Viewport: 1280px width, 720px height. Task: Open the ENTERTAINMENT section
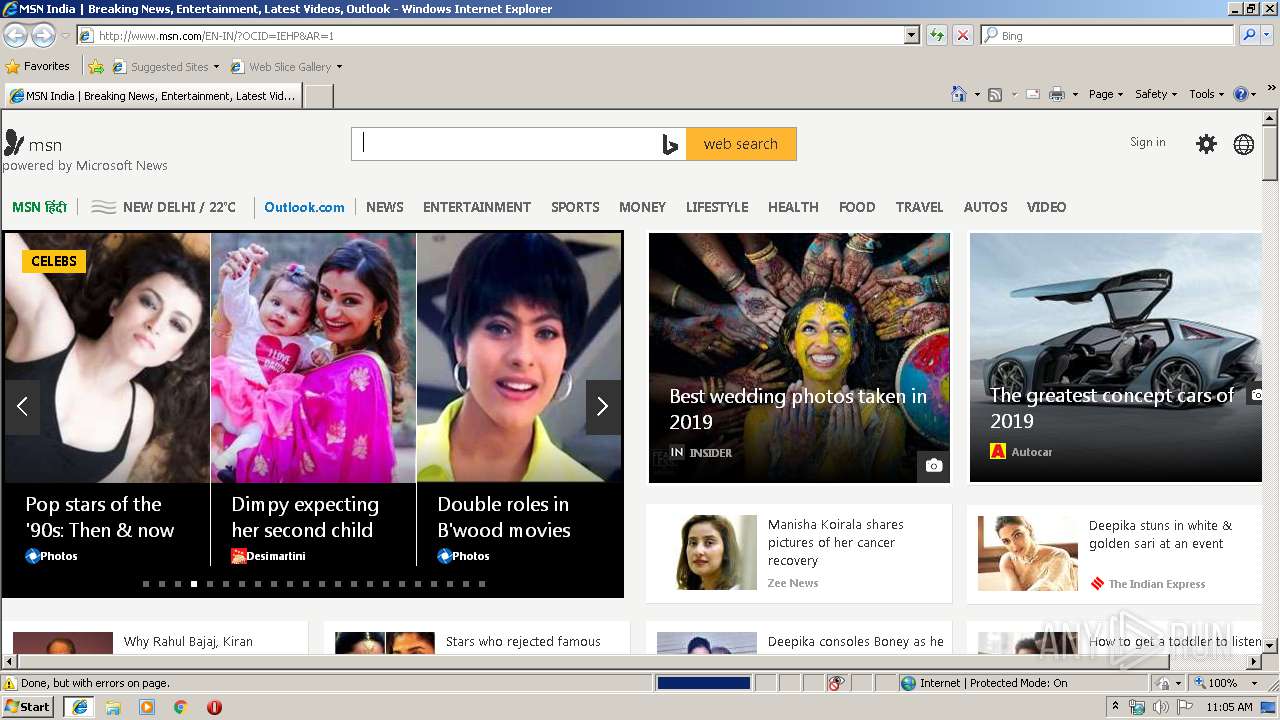(x=477, y=207)
